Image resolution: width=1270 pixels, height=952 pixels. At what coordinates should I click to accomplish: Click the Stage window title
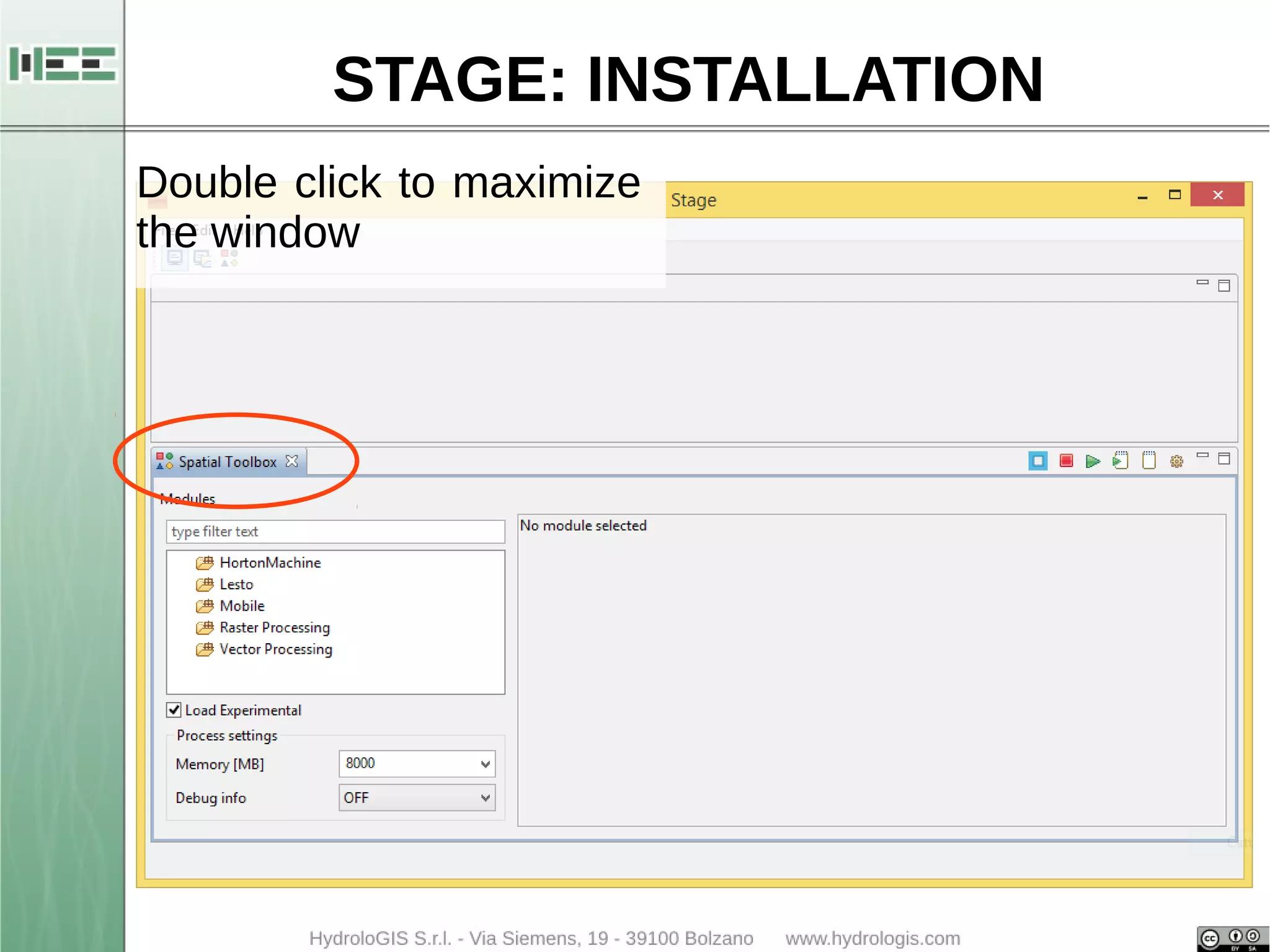coord(693,200)
